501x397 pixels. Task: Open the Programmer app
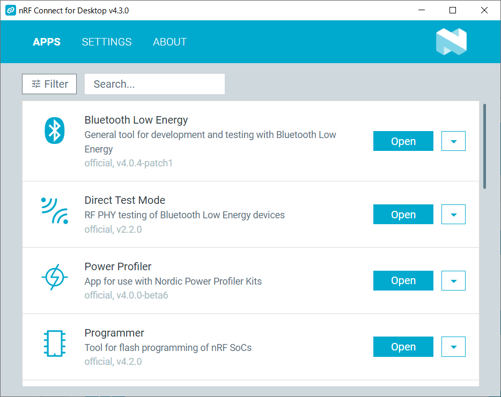(x=403, y=347)
